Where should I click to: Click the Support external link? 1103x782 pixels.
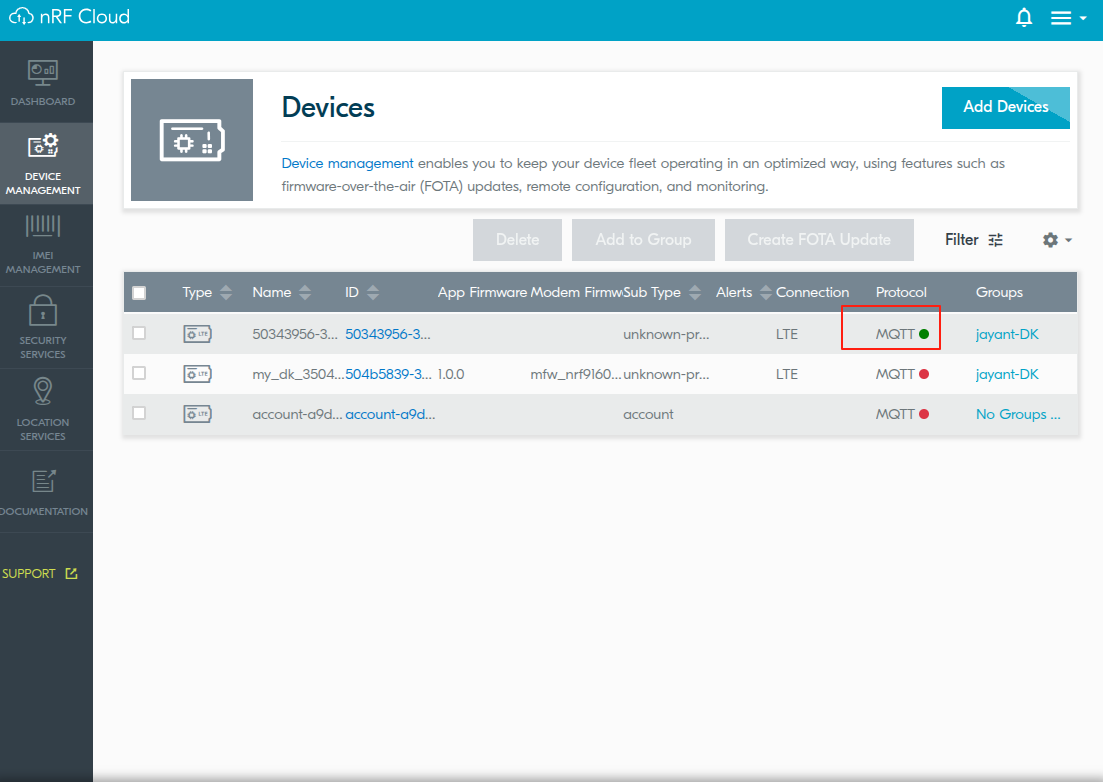39,574
